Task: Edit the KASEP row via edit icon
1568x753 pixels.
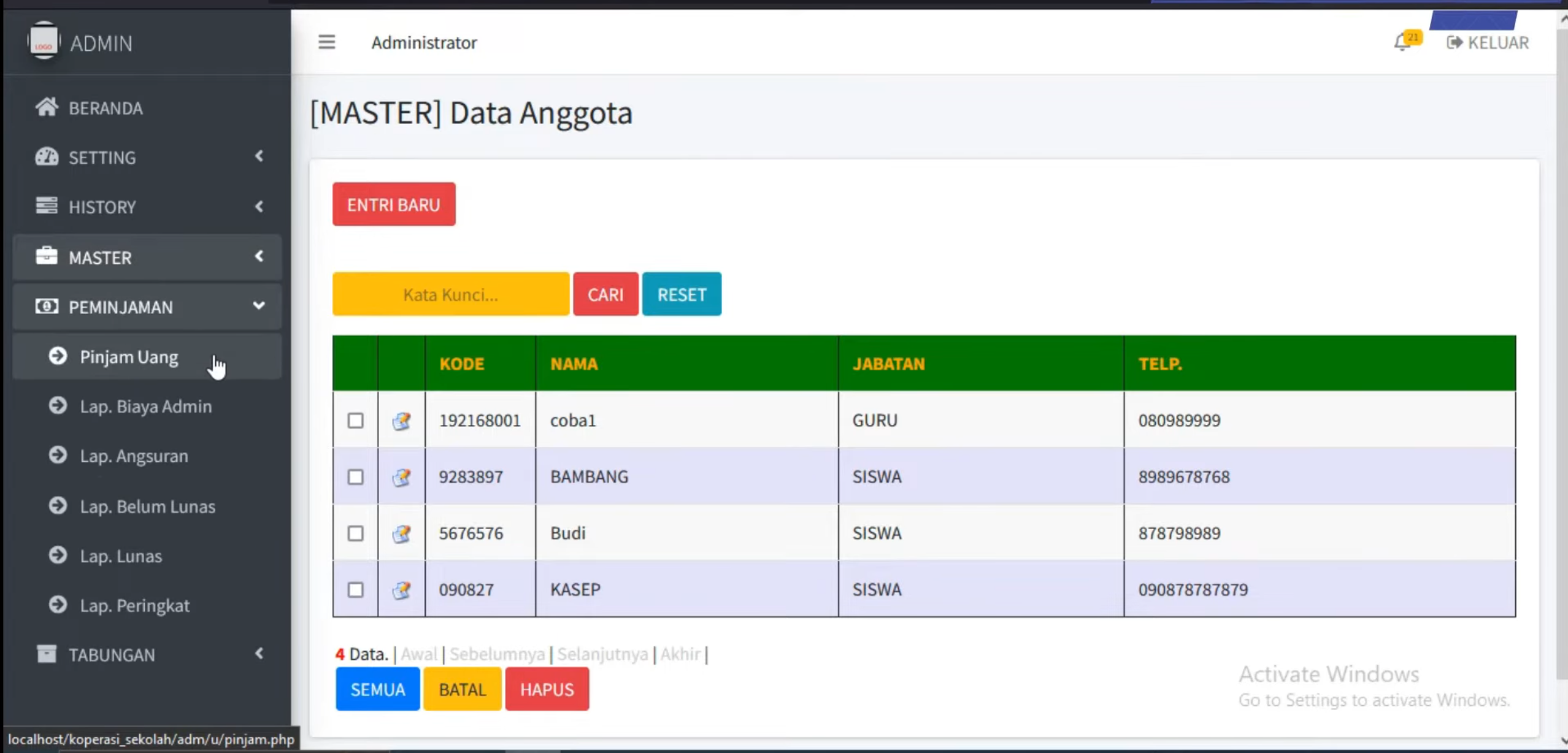Action: 401,590
